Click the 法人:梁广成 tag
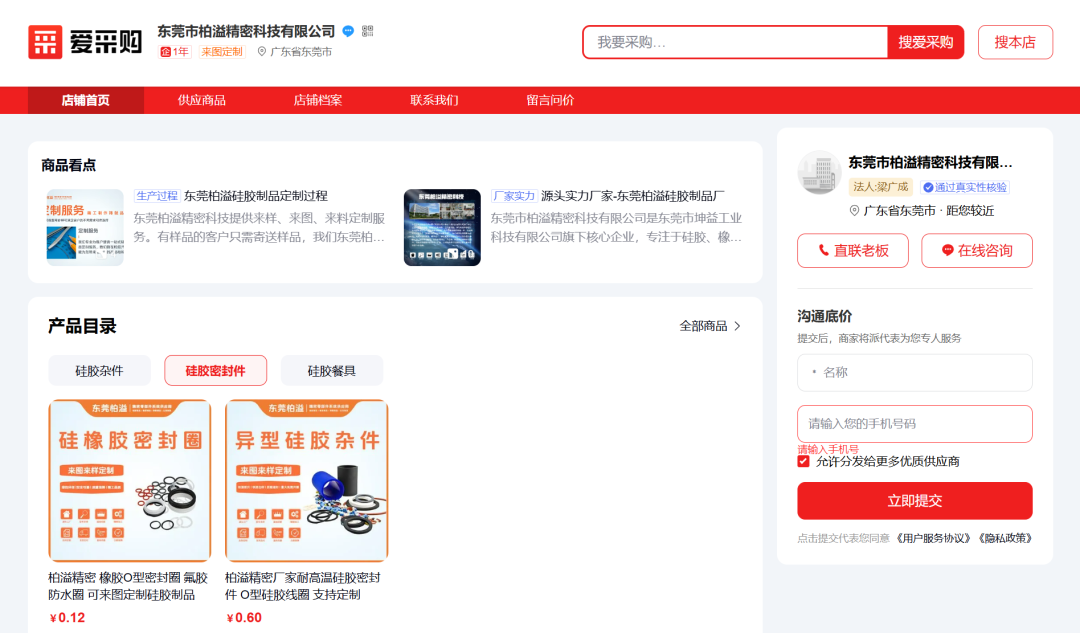The image size is (1080, 633). [x=881, y=187]
